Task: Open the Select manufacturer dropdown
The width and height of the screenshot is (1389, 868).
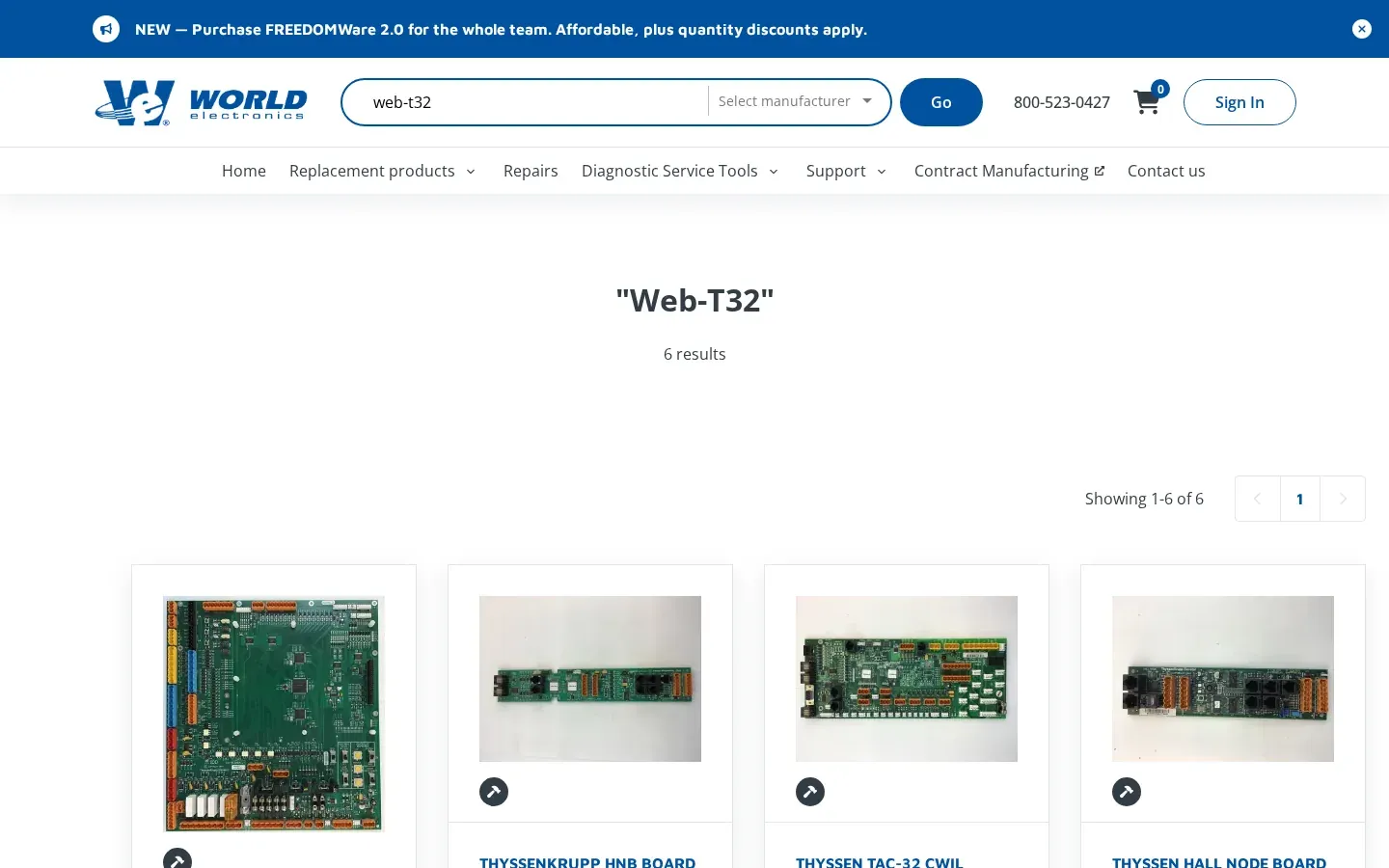Action: pyautogui.click(x=795, y=101)
